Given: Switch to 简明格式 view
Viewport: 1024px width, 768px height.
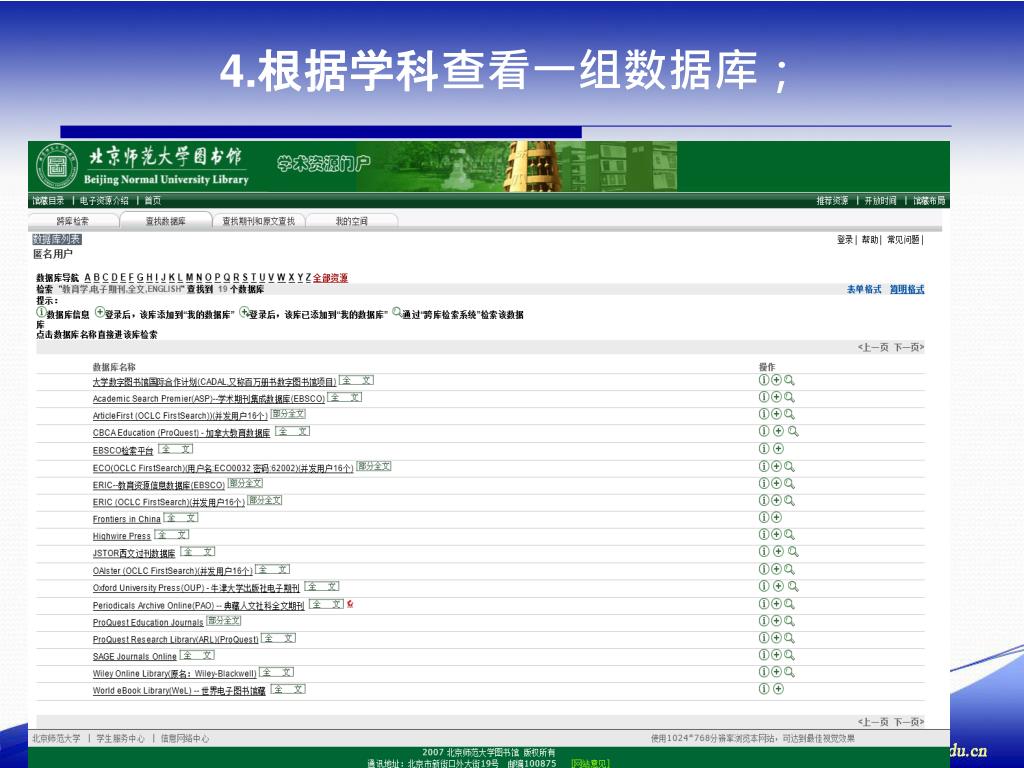Looking at the screenshot, I should coord(907,289).
